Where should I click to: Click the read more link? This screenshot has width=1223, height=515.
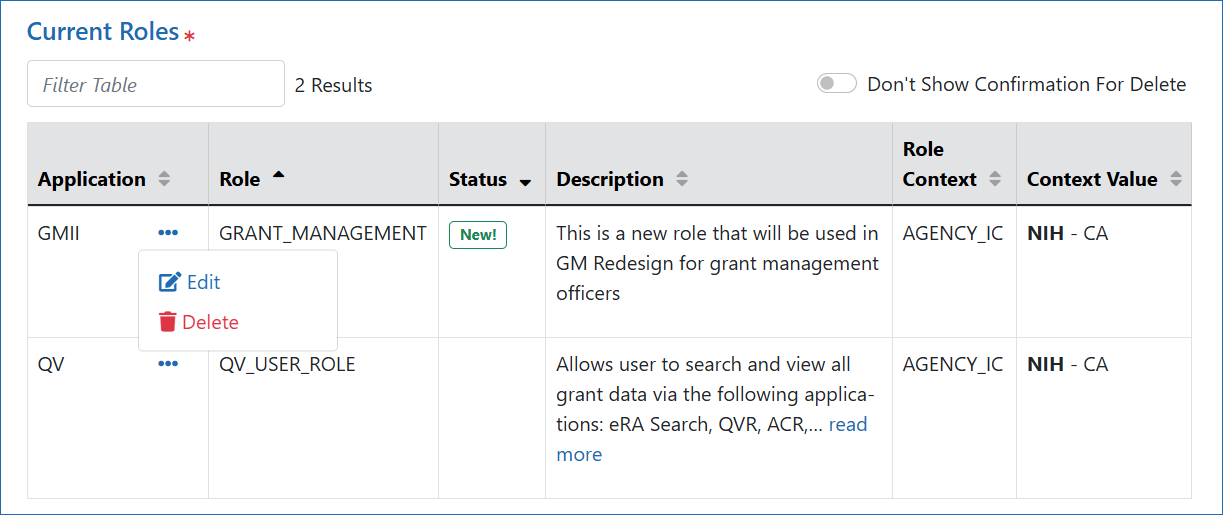tap(712, 439)
